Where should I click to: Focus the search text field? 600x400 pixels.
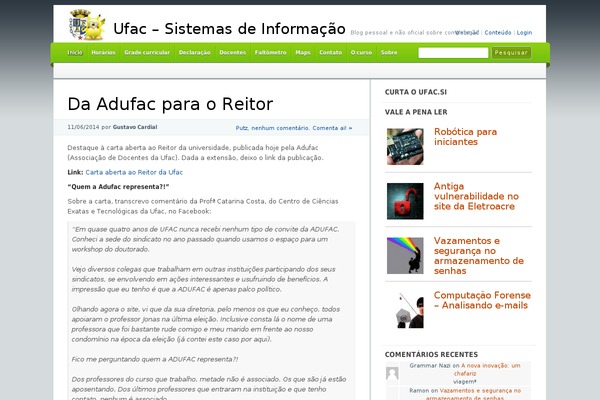pyautogui.click(x=453, y=53)
